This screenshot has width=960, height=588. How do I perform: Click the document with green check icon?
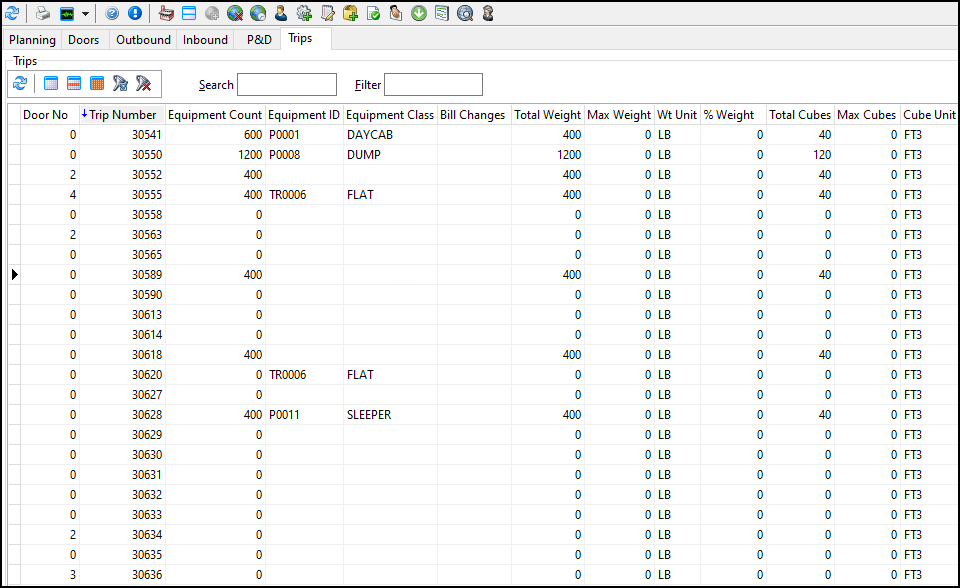pyautogui.click(x=373, y=13)
